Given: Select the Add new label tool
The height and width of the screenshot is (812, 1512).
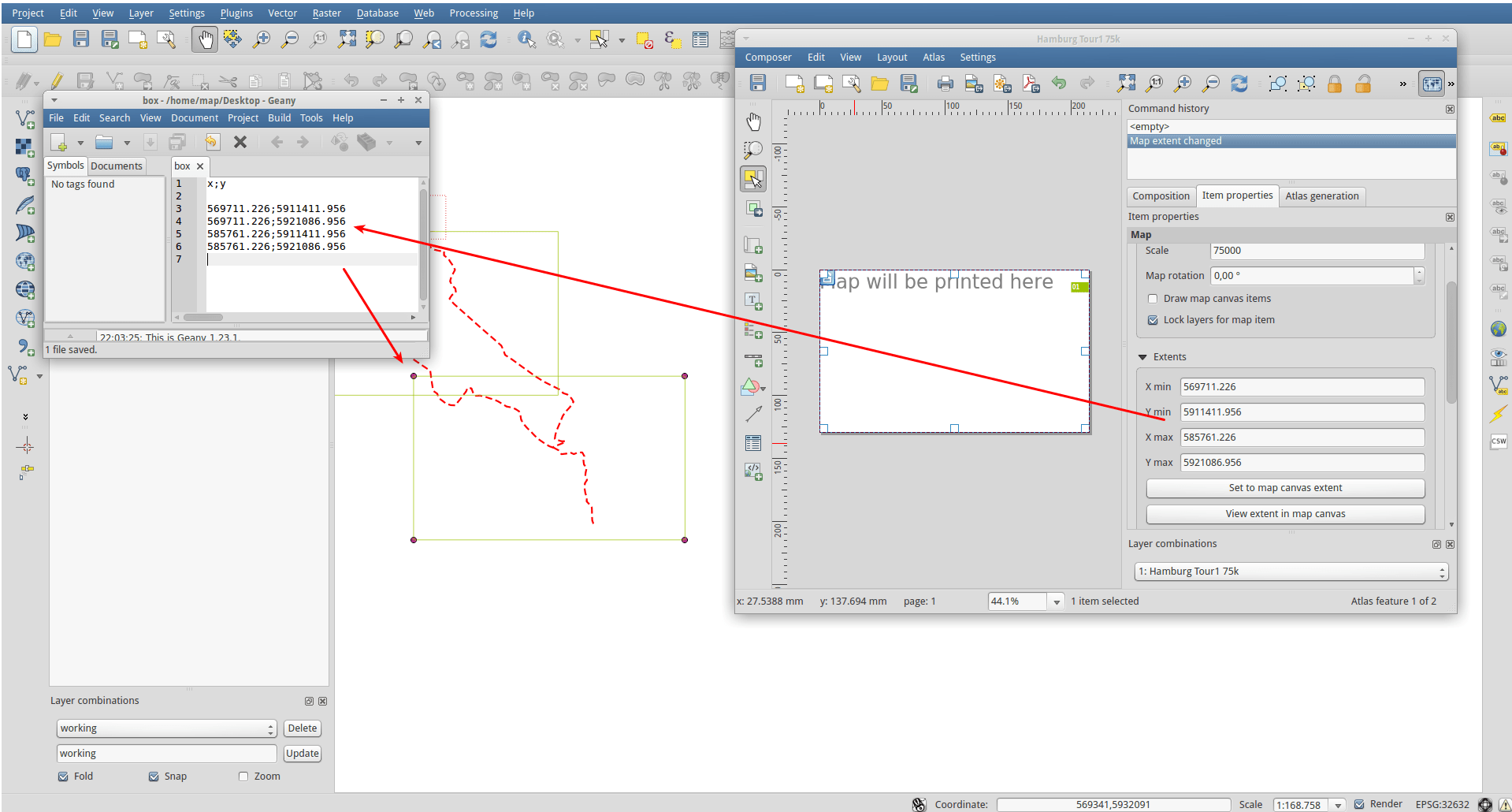Looking at the screenshot, I should tap(754, 301).
